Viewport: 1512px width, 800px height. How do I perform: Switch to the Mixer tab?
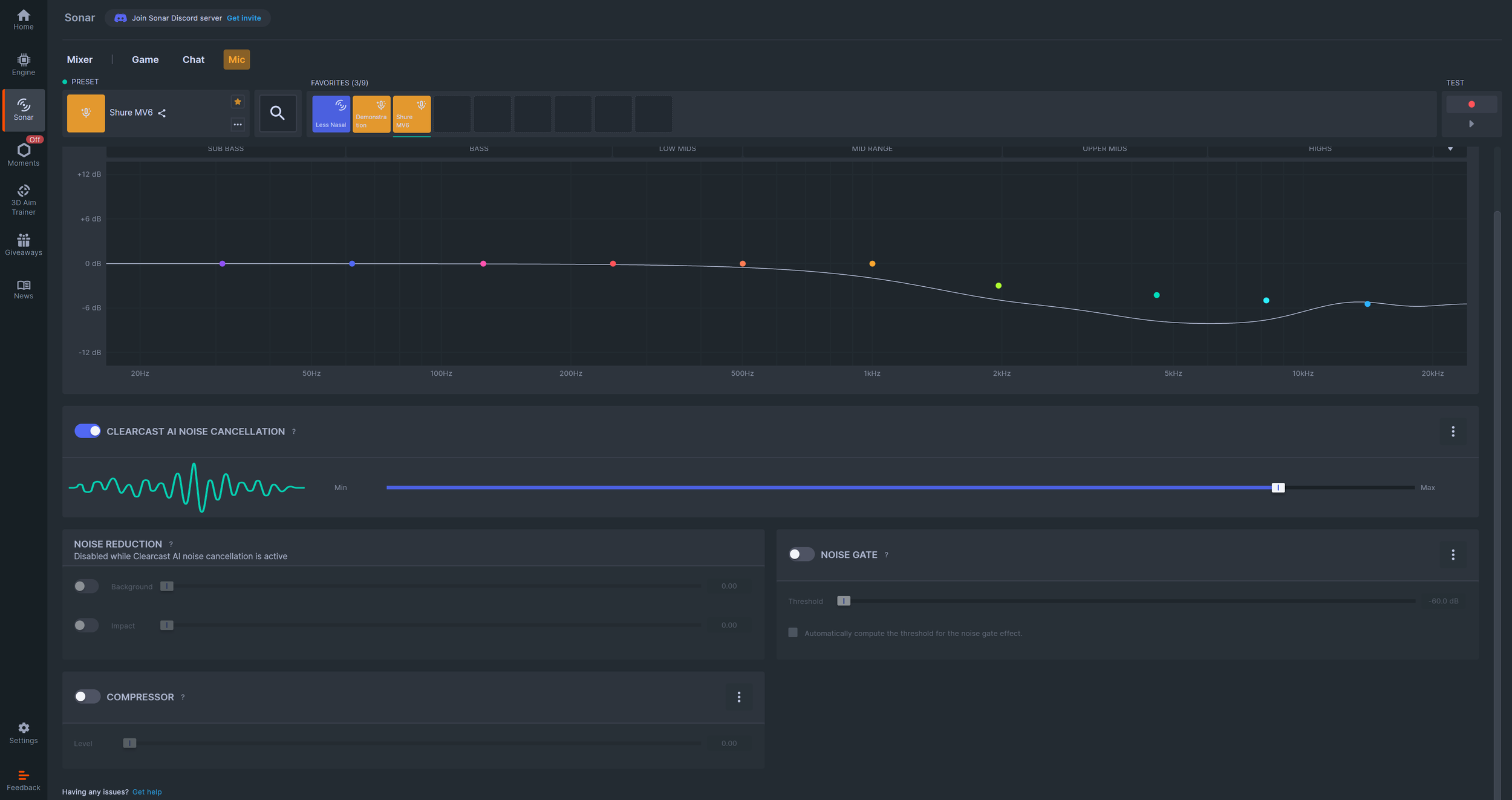click(x=80, y=59)
